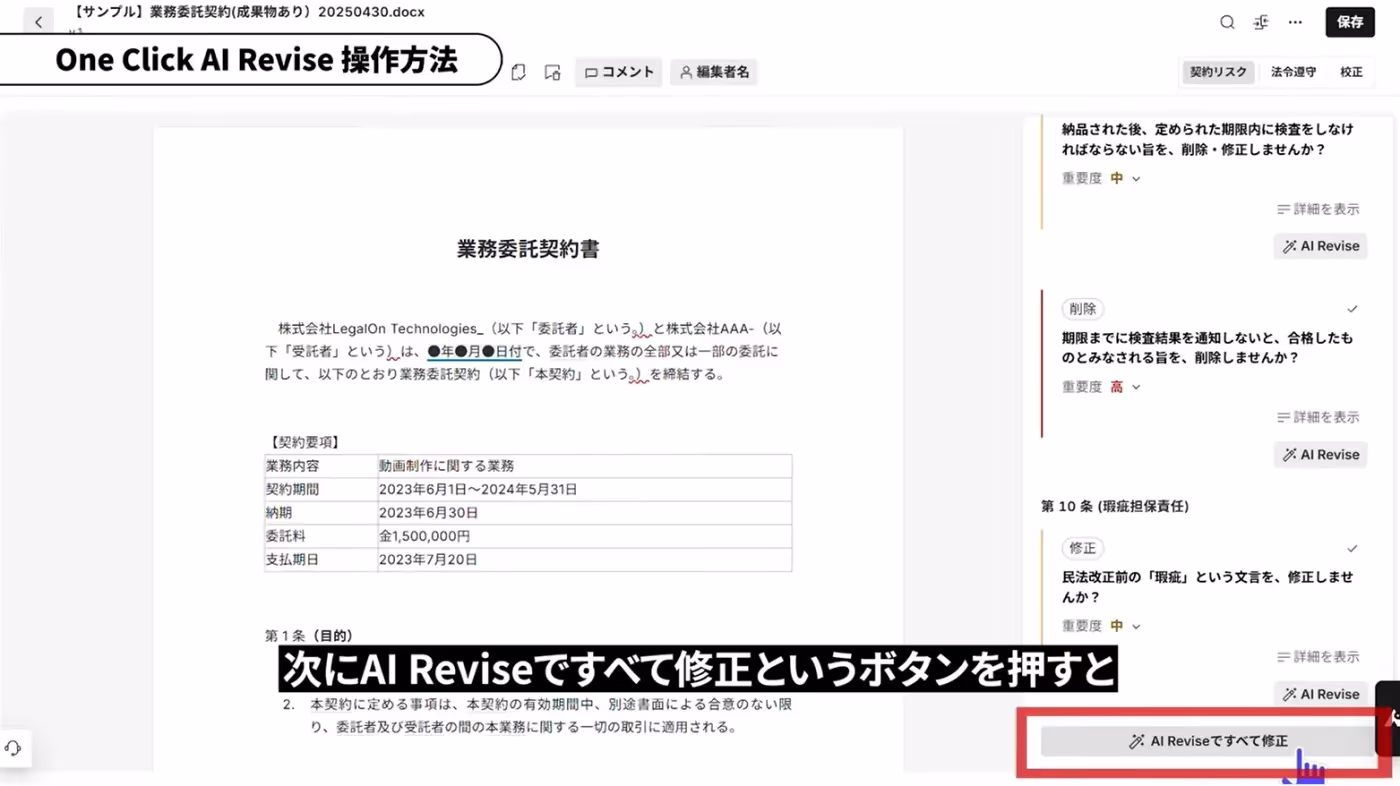Open the three-dot more options menu
The image size is (1400, 786).
pyautogui.click(x=1295, y=22)
